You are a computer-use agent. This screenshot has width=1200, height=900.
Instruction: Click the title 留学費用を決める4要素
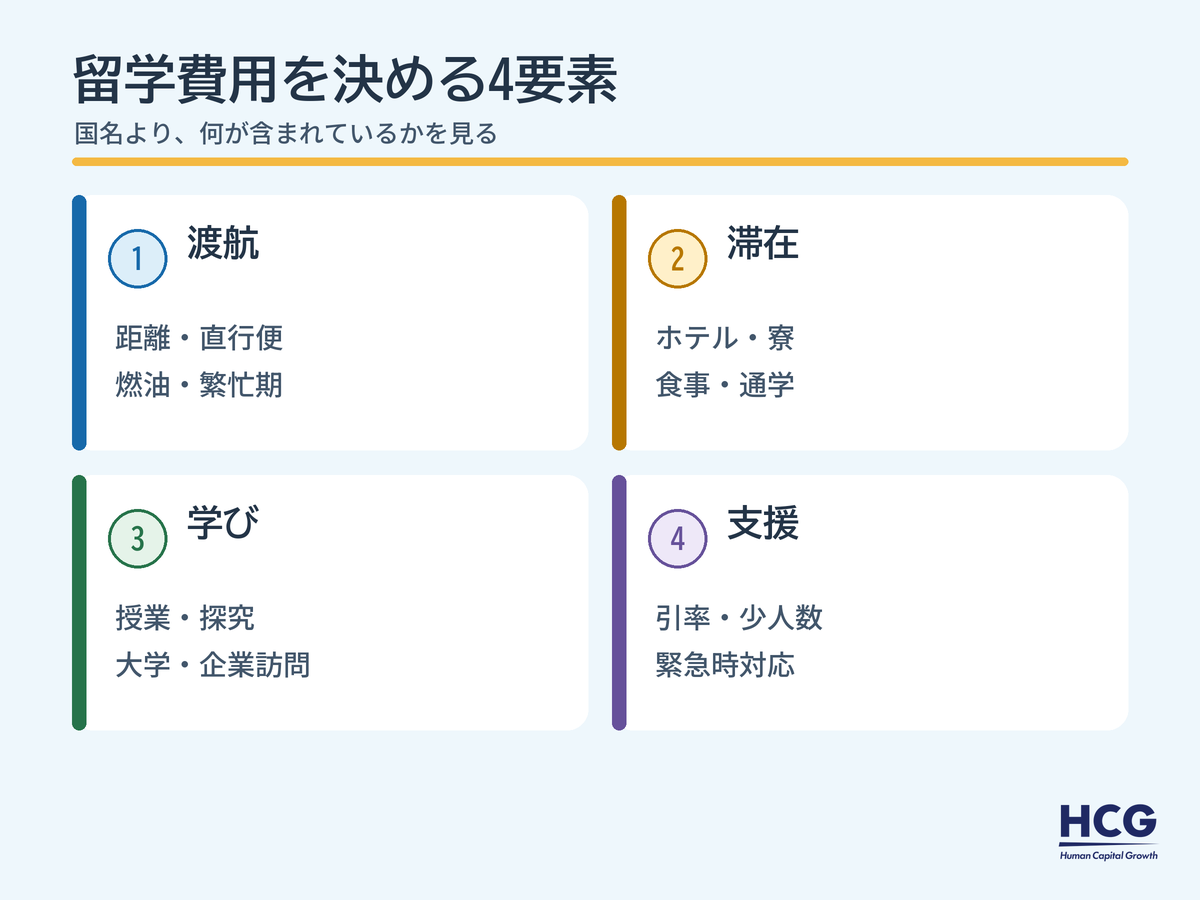pos(345,84)
